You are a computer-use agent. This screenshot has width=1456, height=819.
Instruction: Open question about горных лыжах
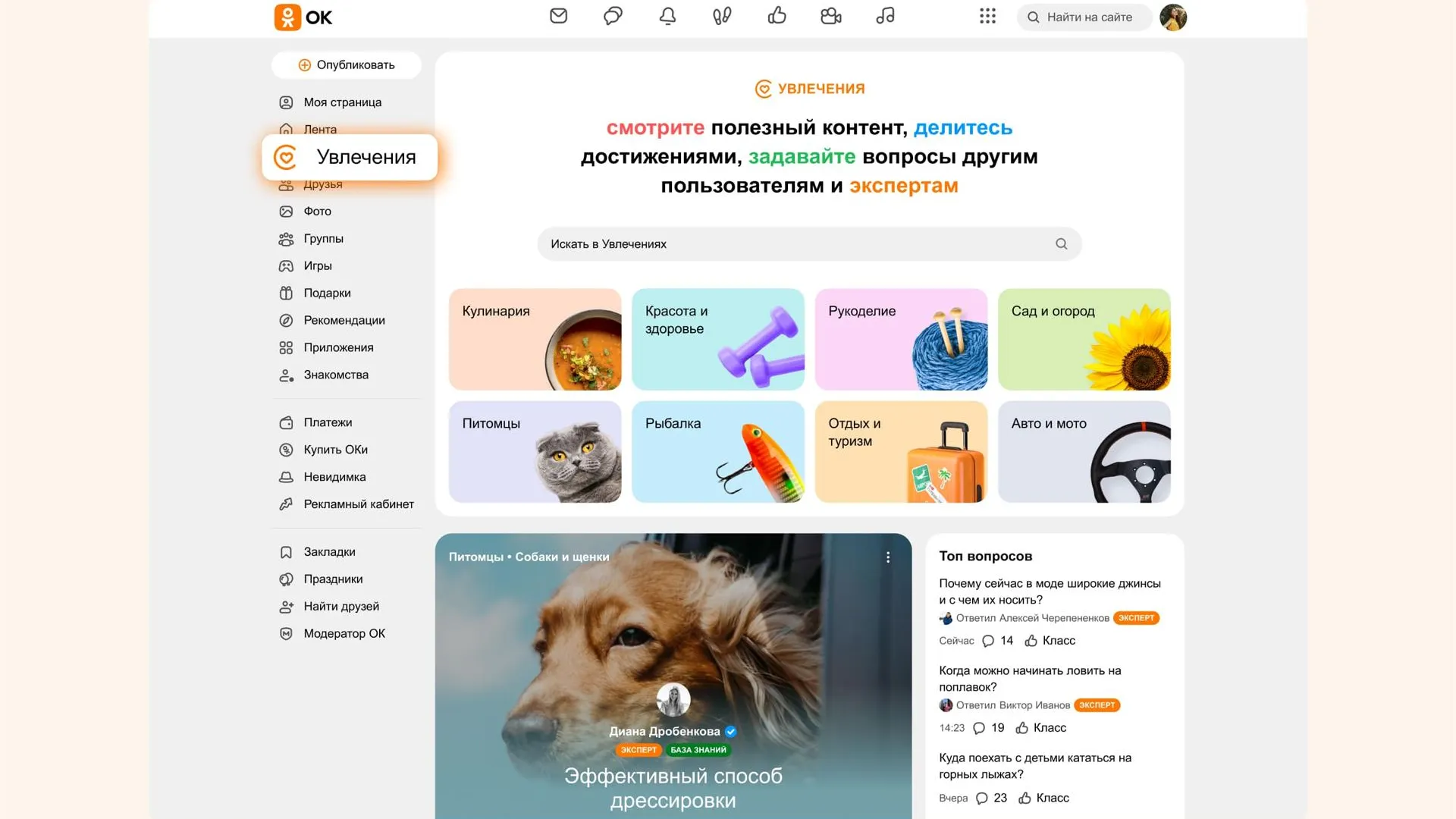pyautogui.click(x=1035, y=766)
